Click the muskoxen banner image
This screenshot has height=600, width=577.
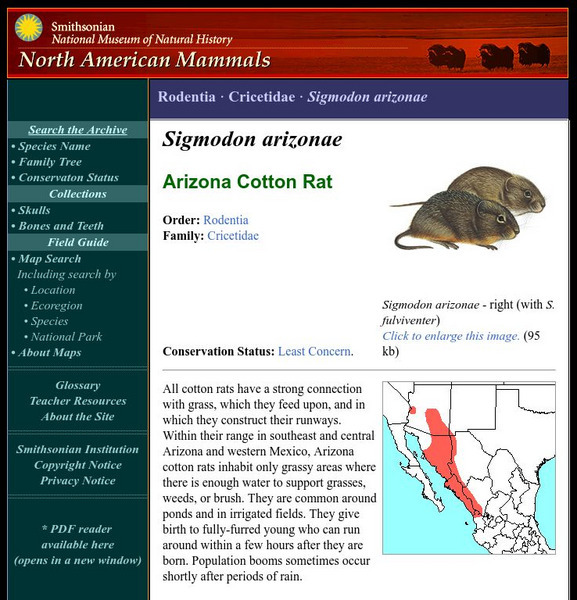pyautogui.click(x=489, y=57)
